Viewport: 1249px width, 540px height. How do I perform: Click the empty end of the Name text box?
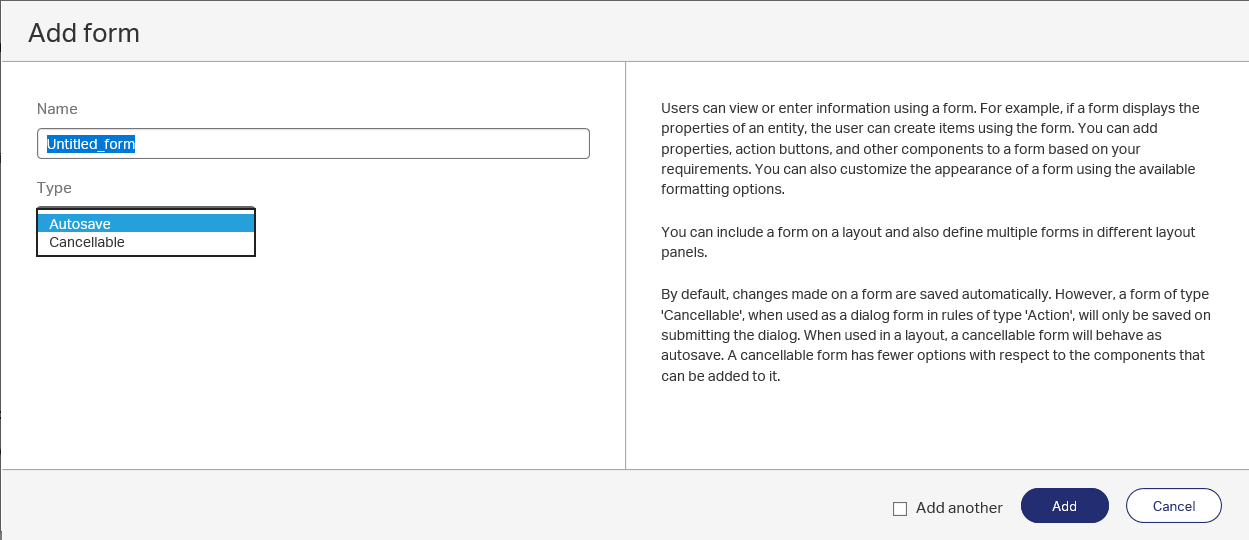(400, 144)
